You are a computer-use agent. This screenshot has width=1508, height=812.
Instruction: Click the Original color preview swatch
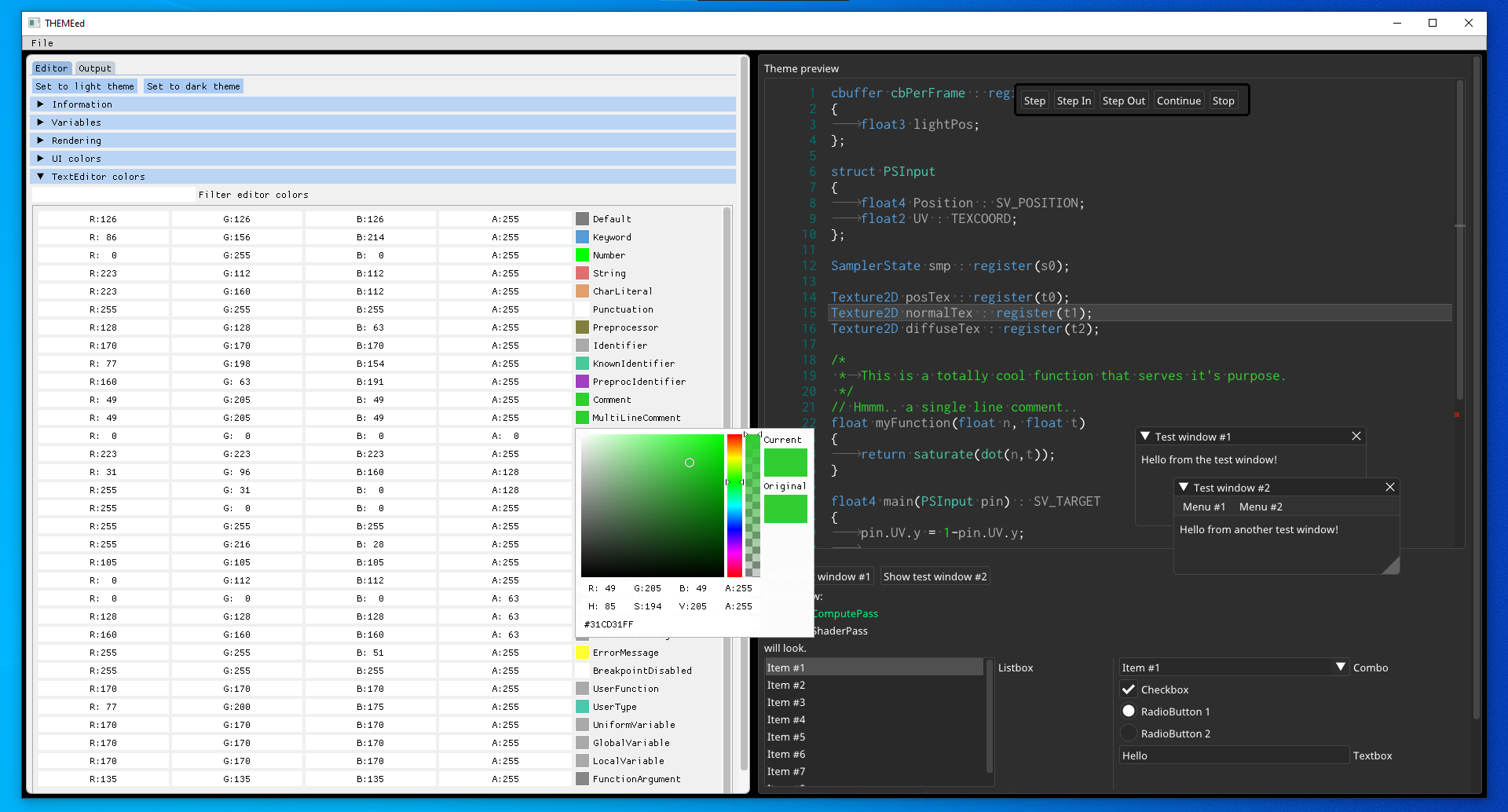tap(785, 509)
